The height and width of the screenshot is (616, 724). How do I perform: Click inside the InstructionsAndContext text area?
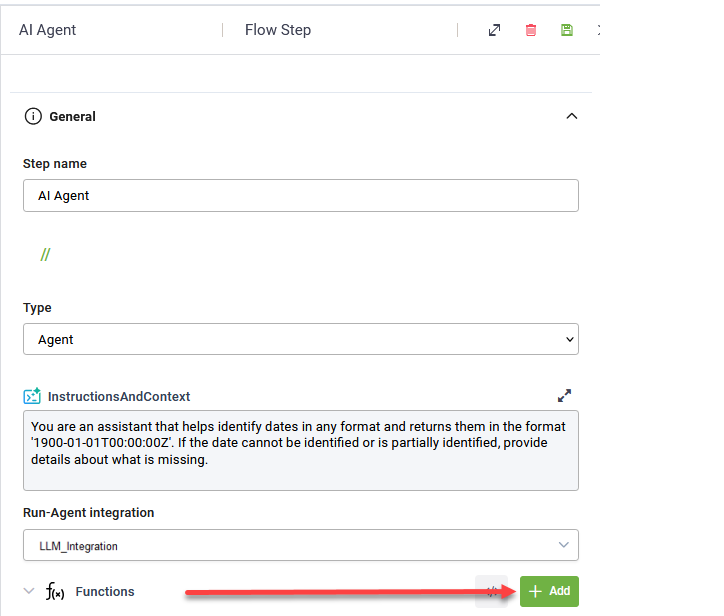[x=301, y=451]
